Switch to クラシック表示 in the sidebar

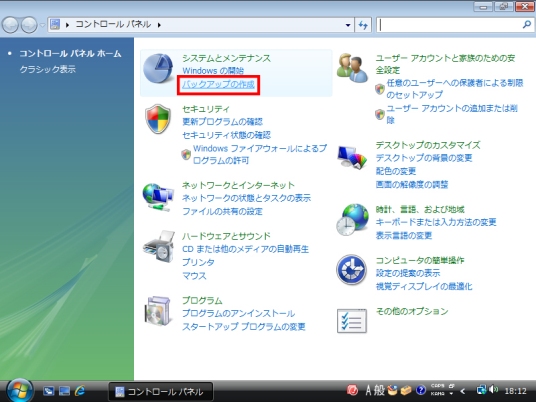tap(48, 69)
